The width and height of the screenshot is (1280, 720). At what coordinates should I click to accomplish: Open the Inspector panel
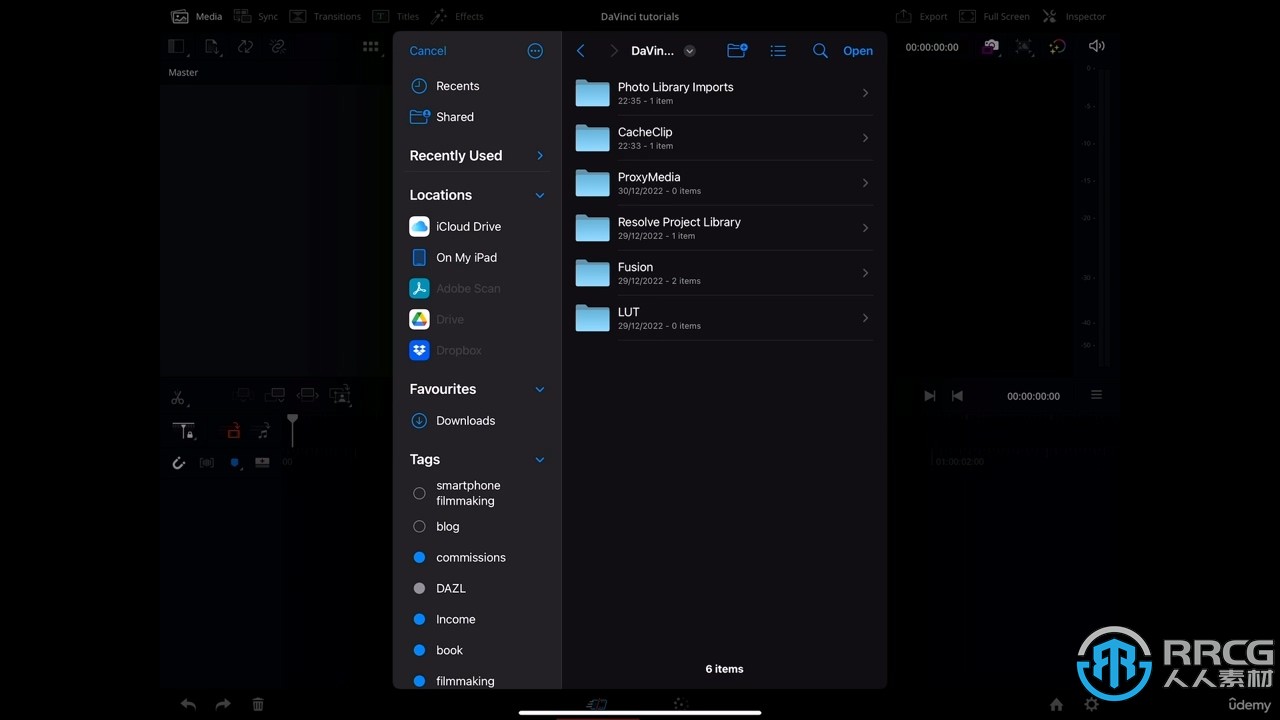tap(1074, 17)
